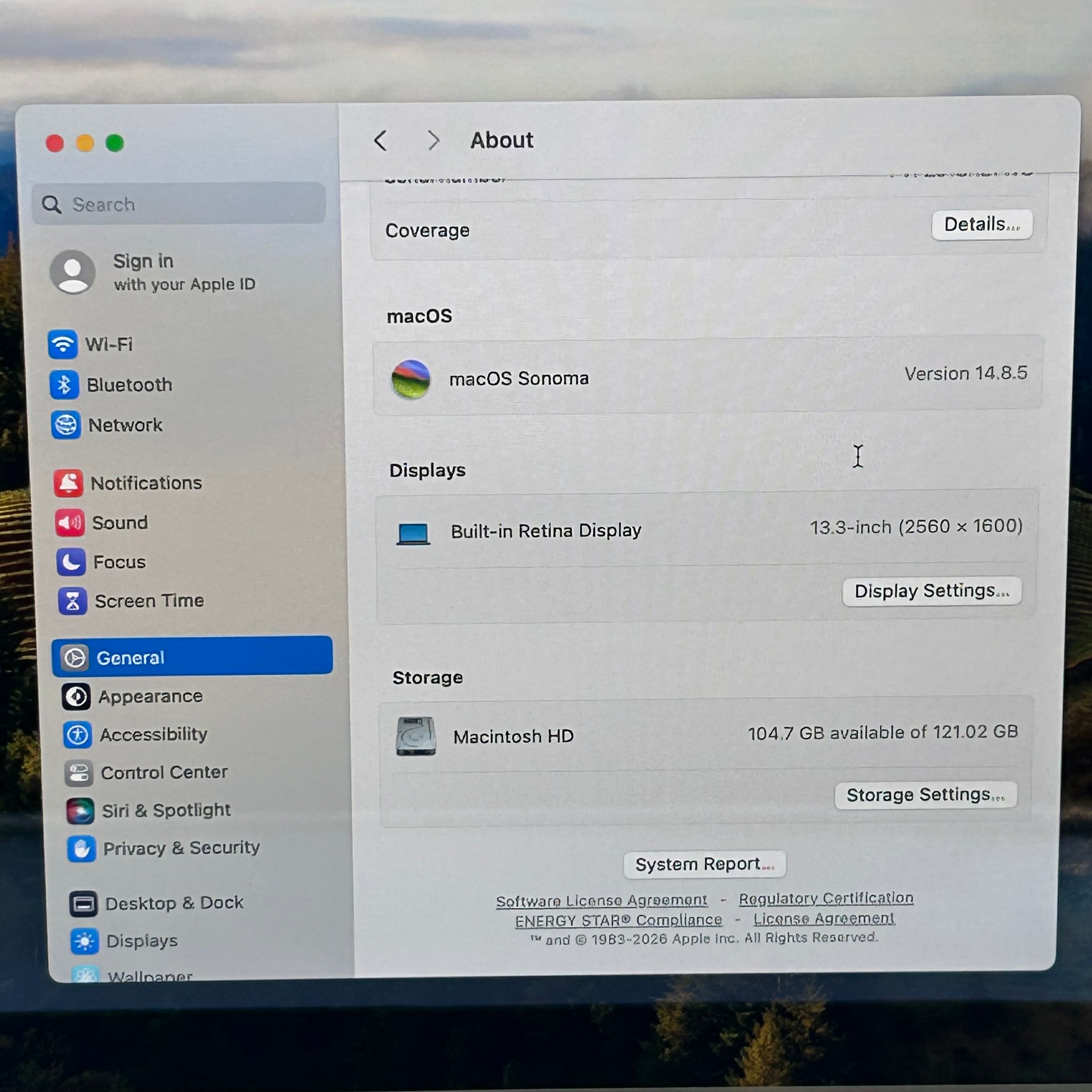Open the System Report button
The image size is (1092, 1092).
coord(704,865)
